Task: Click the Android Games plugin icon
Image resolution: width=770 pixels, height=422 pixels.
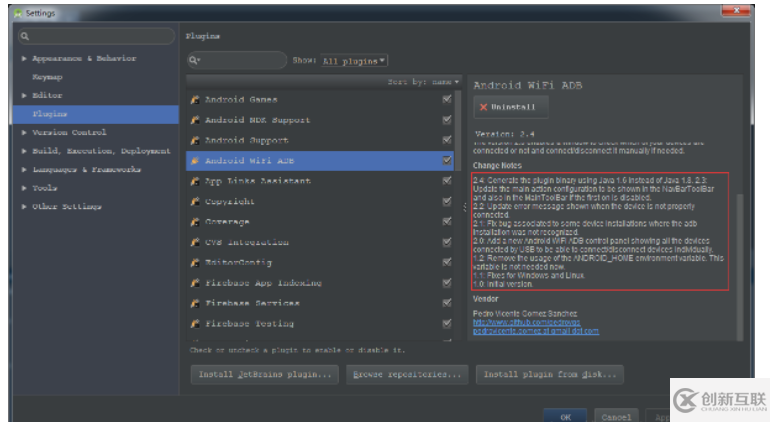Action: click(x=195, y=100)
